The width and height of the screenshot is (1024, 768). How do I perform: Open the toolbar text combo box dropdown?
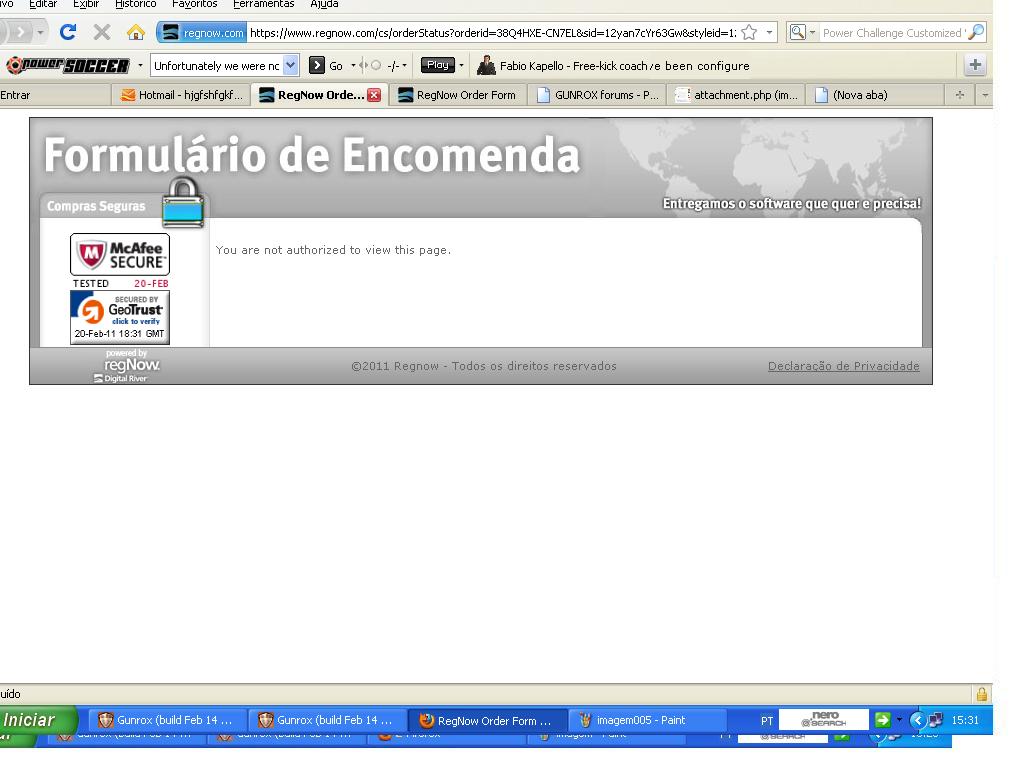pyautogui.click(x=291, y=66)
